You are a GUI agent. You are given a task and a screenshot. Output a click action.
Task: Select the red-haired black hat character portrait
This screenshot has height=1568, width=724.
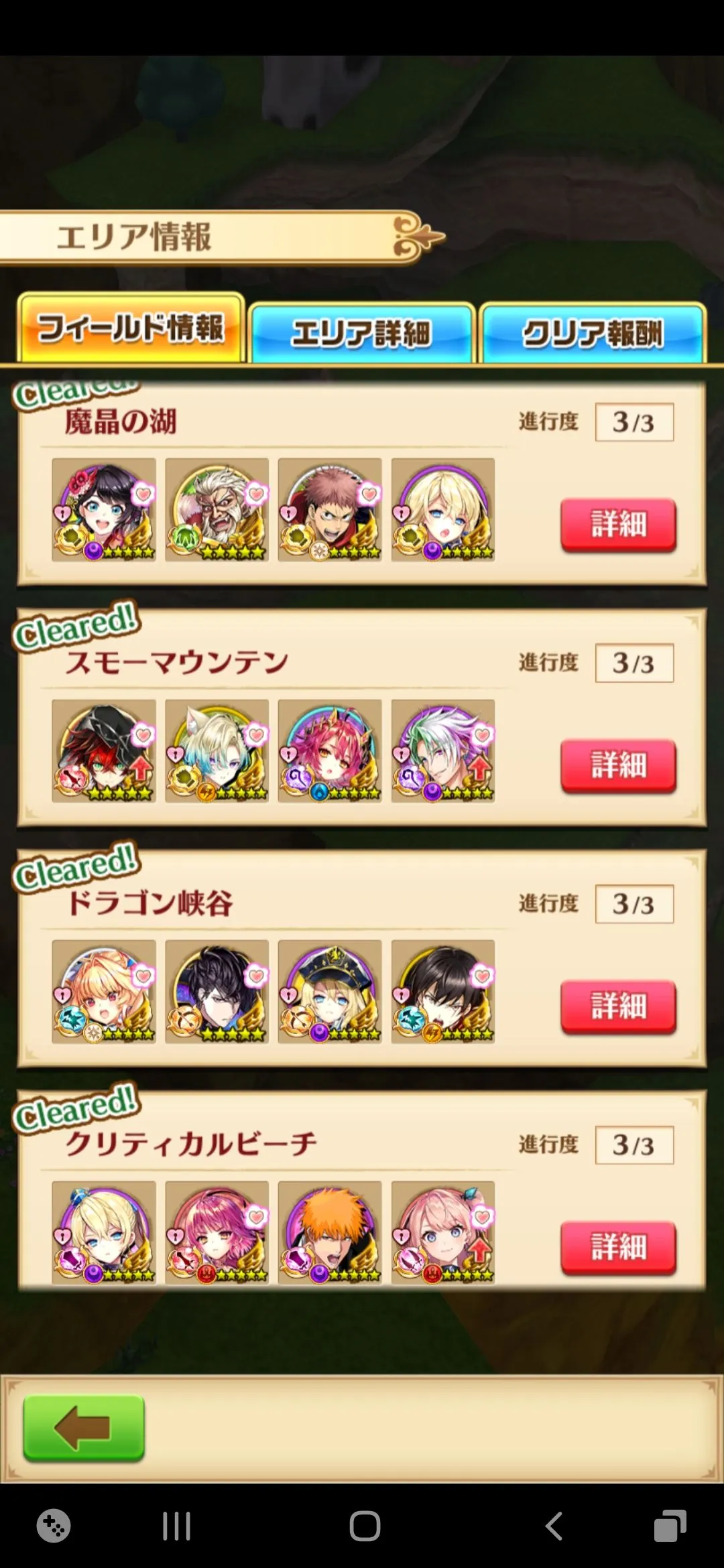tap(104, 751)
